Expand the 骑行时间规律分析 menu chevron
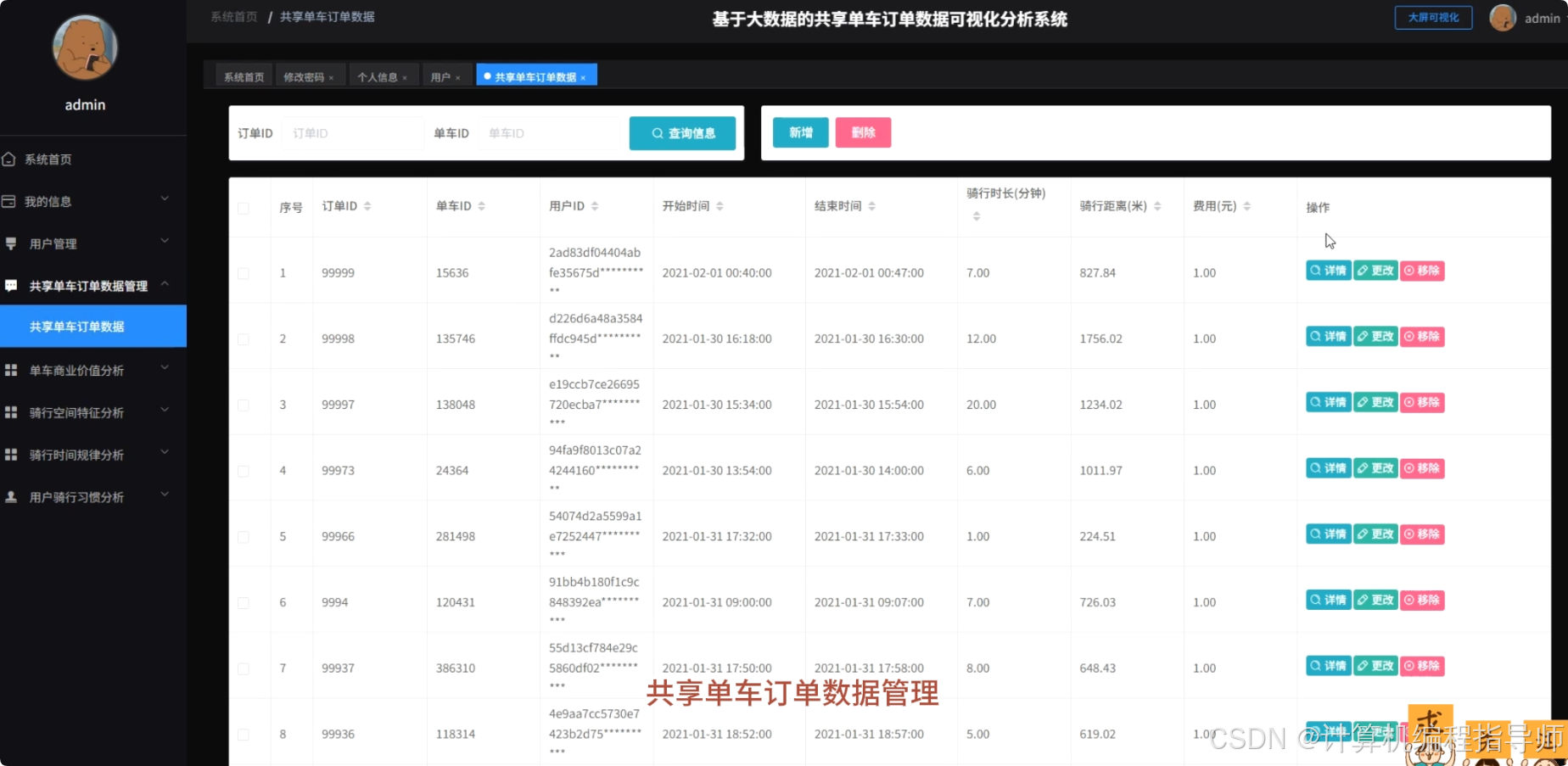The image size is (1568, 766). 165,452
